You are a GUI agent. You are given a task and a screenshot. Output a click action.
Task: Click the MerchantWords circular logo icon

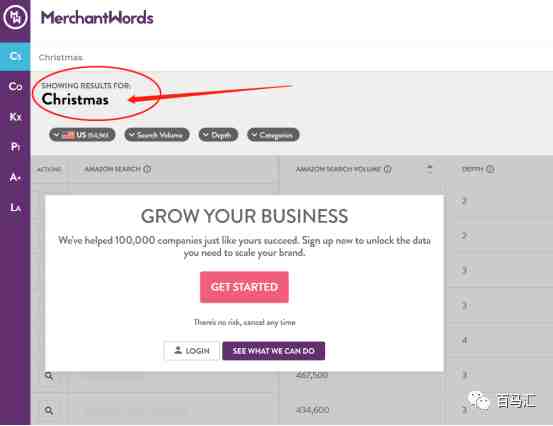tap(15, 17)
